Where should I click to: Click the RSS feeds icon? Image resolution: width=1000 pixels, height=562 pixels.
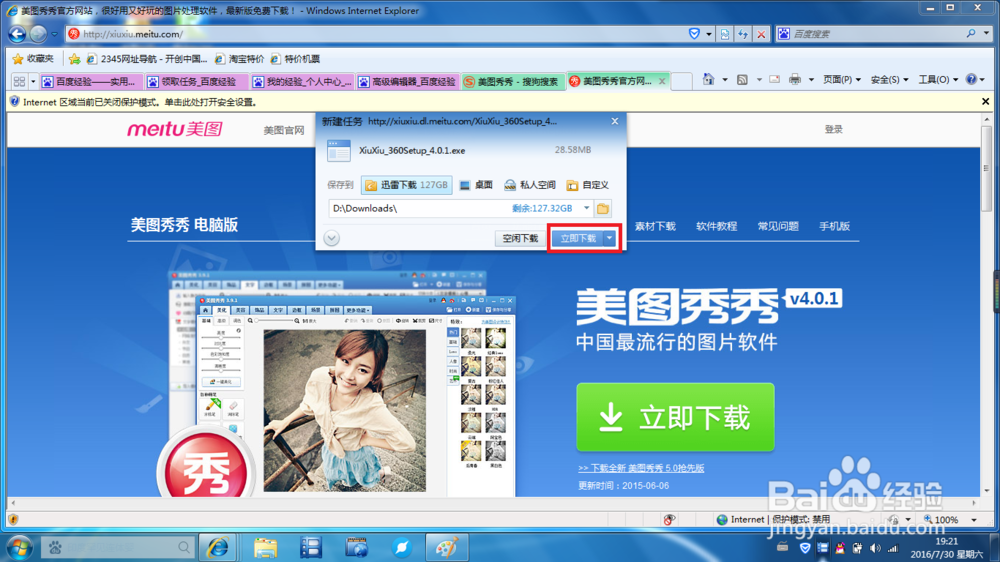742,80
